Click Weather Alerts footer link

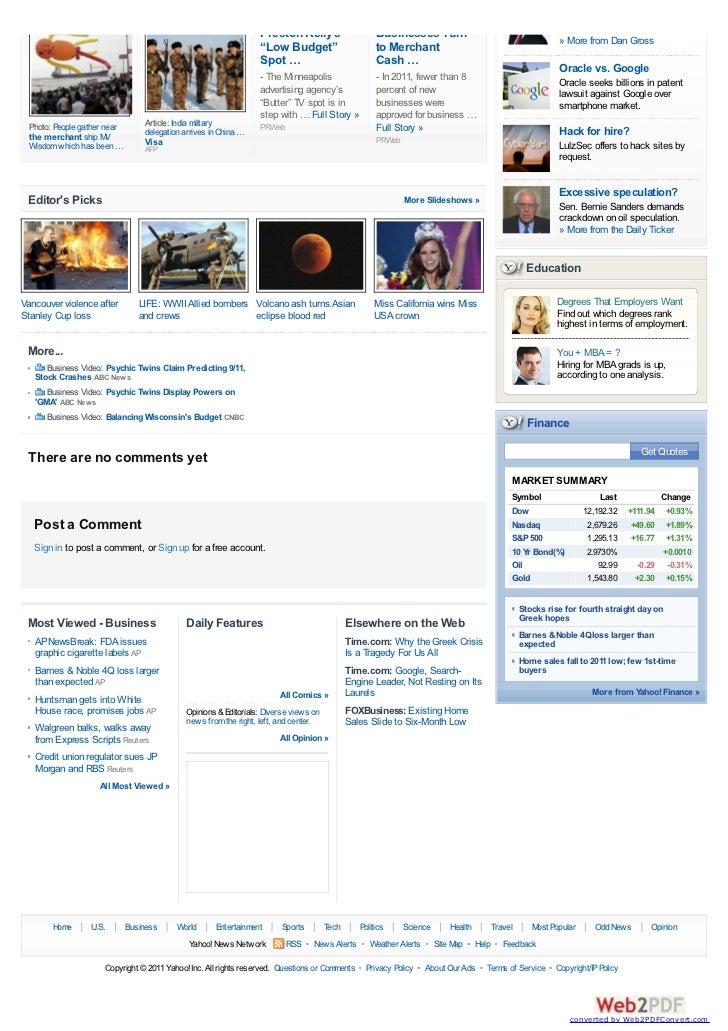[x=395, y=944]
